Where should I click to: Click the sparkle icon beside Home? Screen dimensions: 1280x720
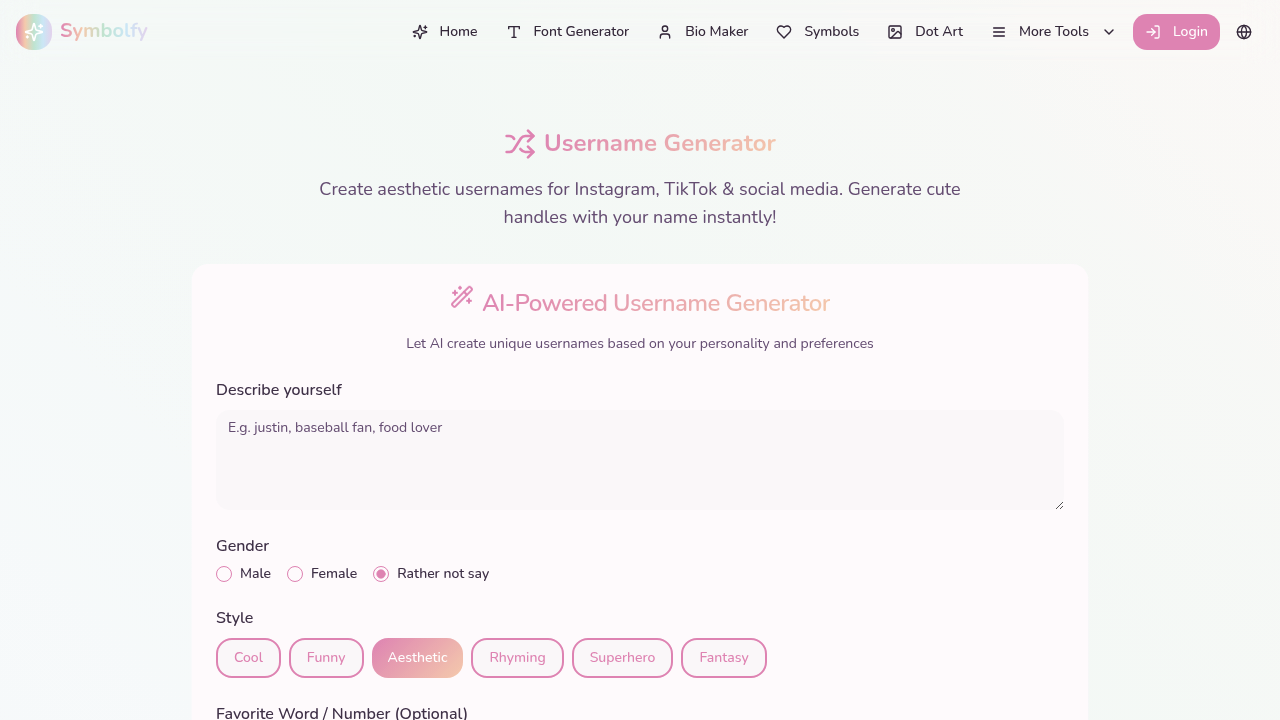(x=419, y=31)
